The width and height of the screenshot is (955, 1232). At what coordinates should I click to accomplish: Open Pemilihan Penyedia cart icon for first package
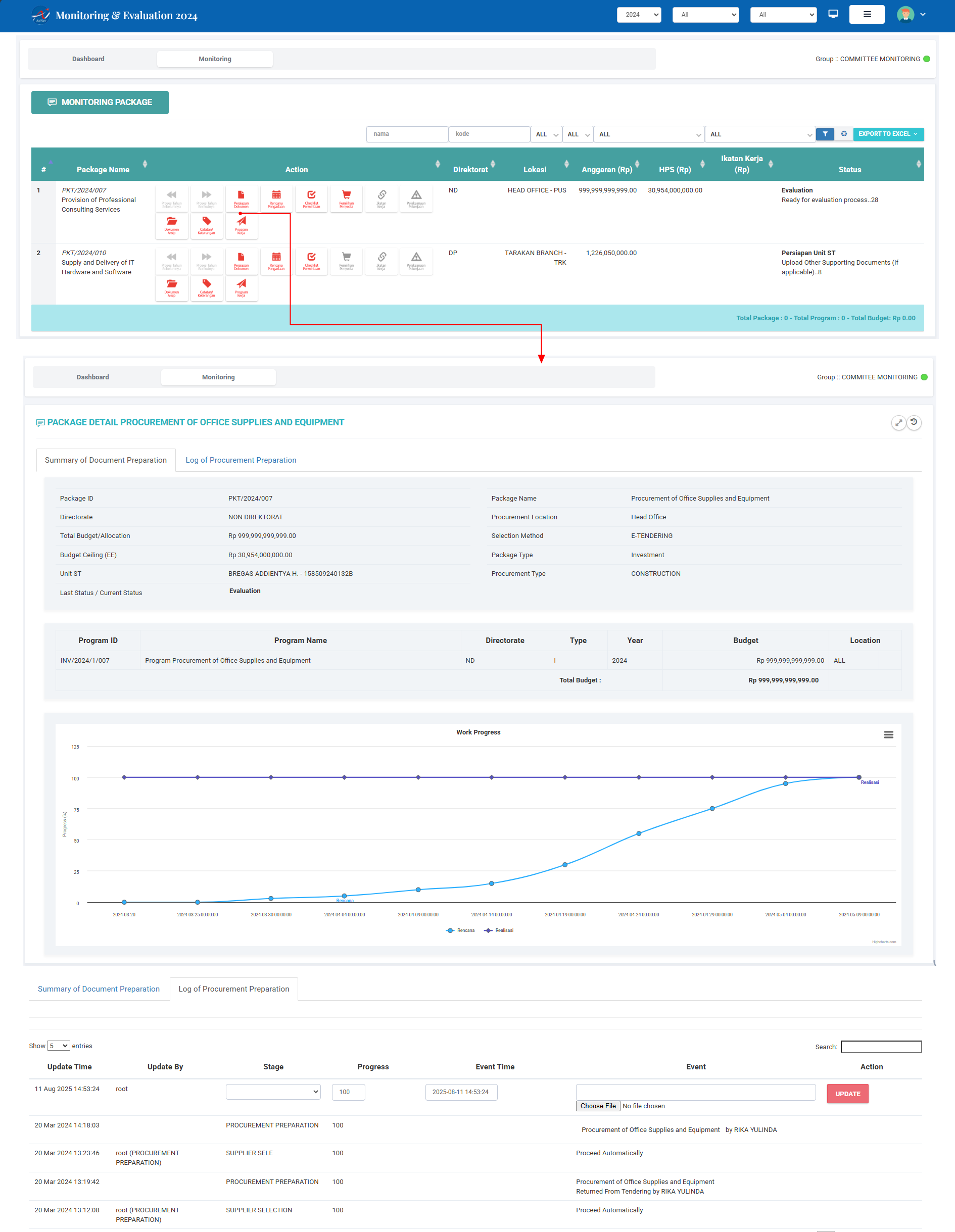pos(346,199)
